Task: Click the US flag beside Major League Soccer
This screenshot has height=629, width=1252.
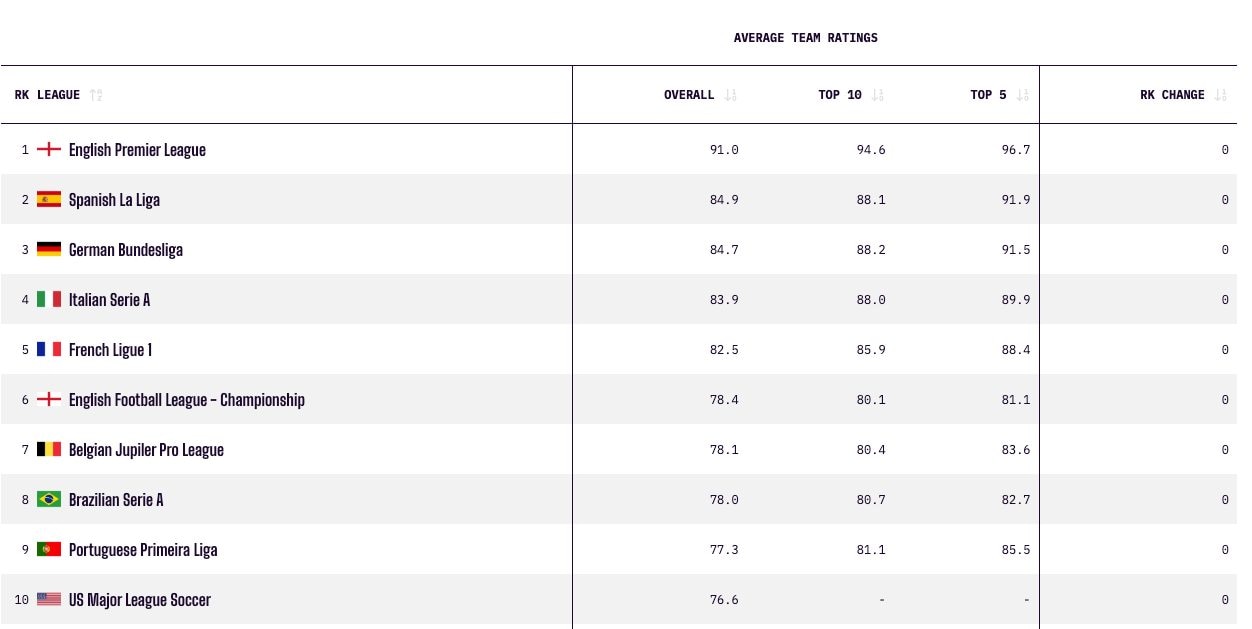Action: click(49, 599)
